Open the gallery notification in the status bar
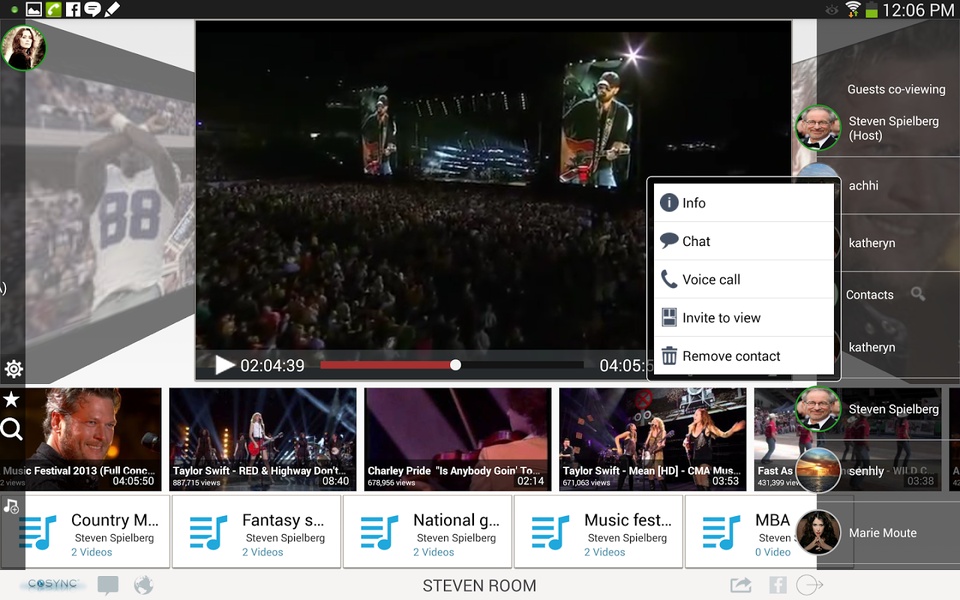Image resolution: width=960 pixels, height=600 pixels. [34, 9]
